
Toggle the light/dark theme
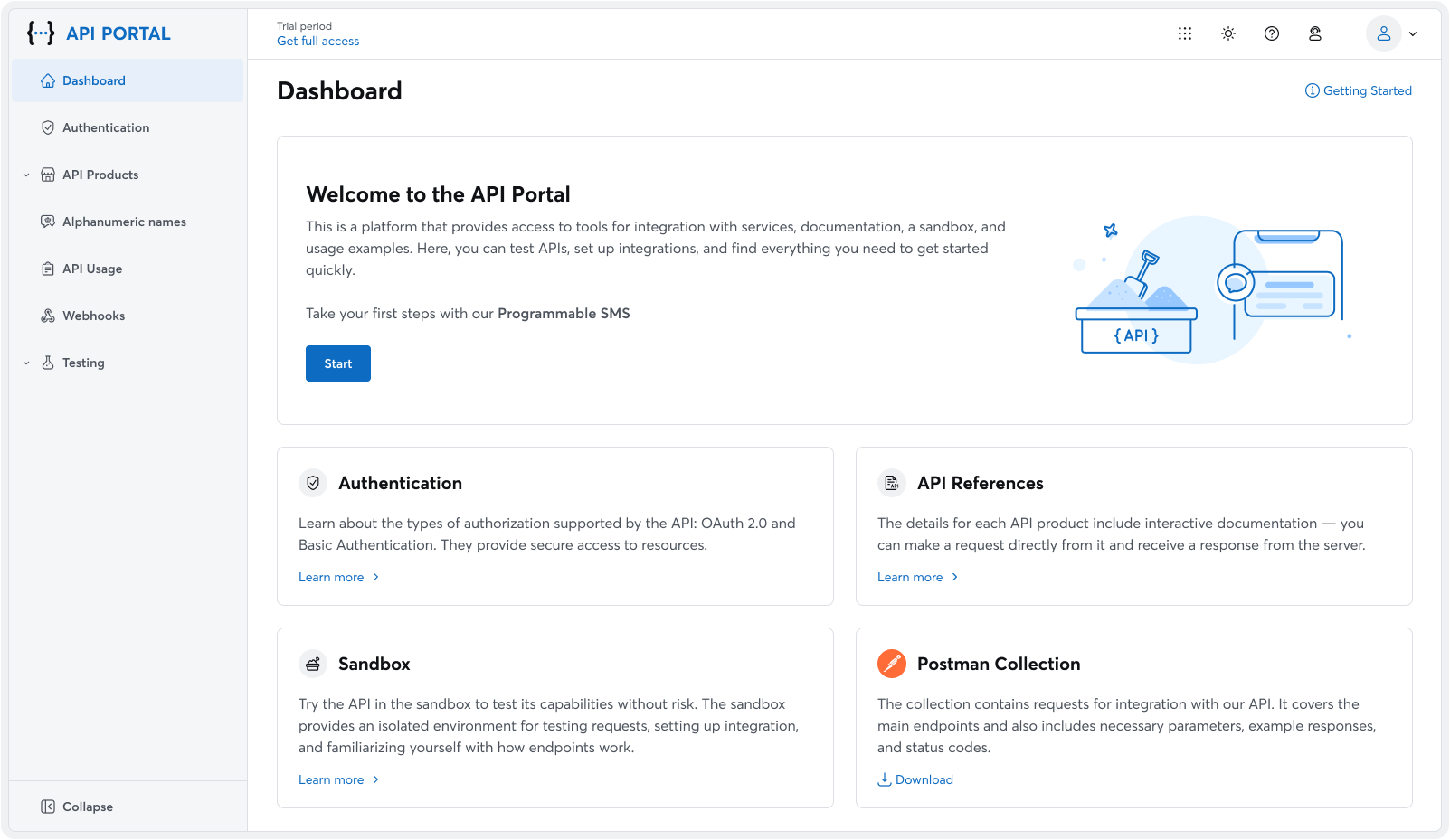1228,33
